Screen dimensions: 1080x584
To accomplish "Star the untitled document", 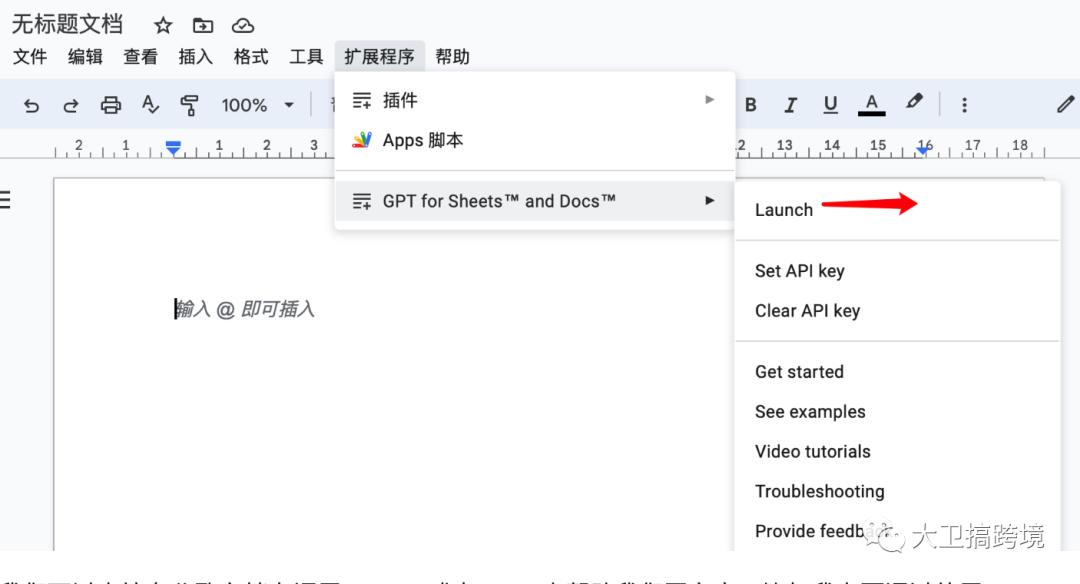I will pyautogui.click(x=163, y=25).
